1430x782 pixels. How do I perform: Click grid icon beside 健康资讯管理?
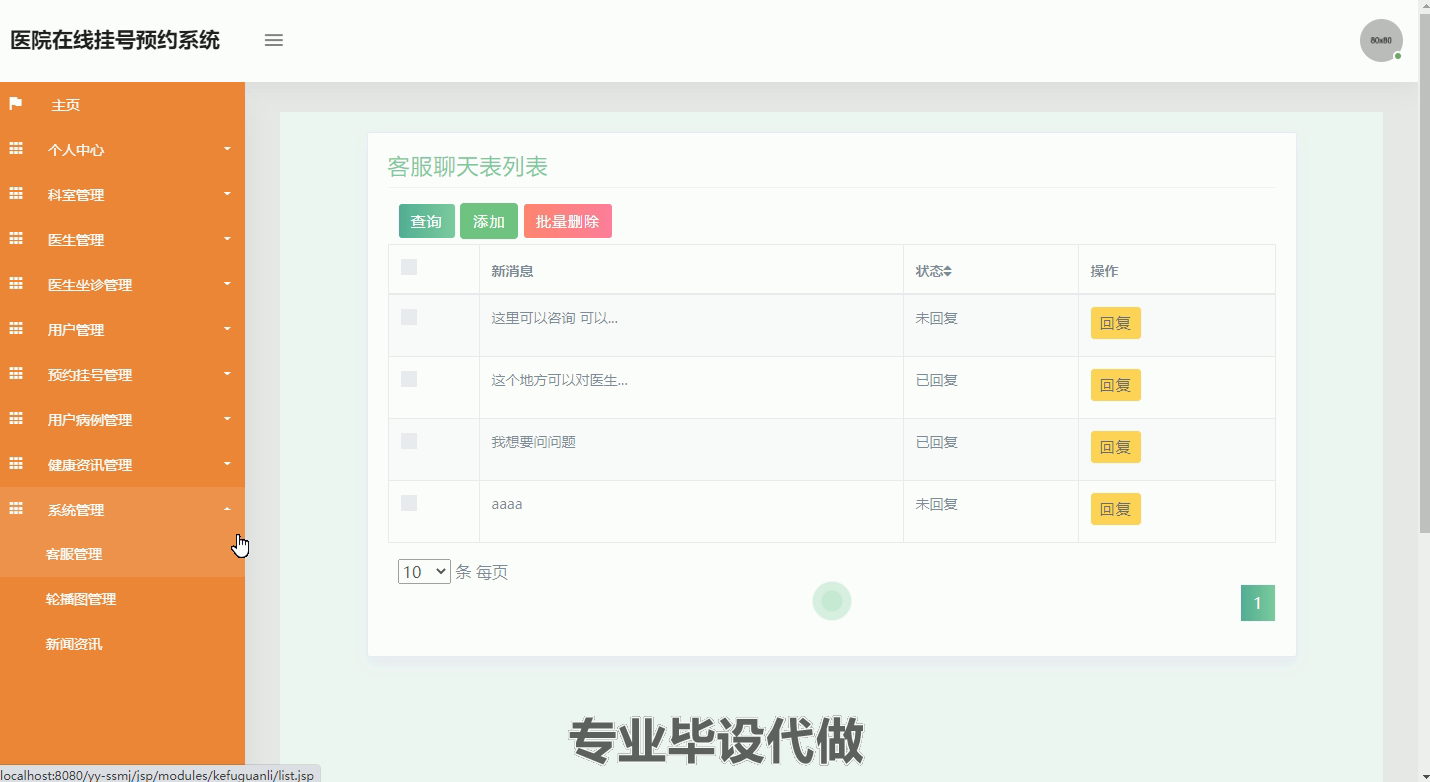pyautogui.click(x=16, y=464)
